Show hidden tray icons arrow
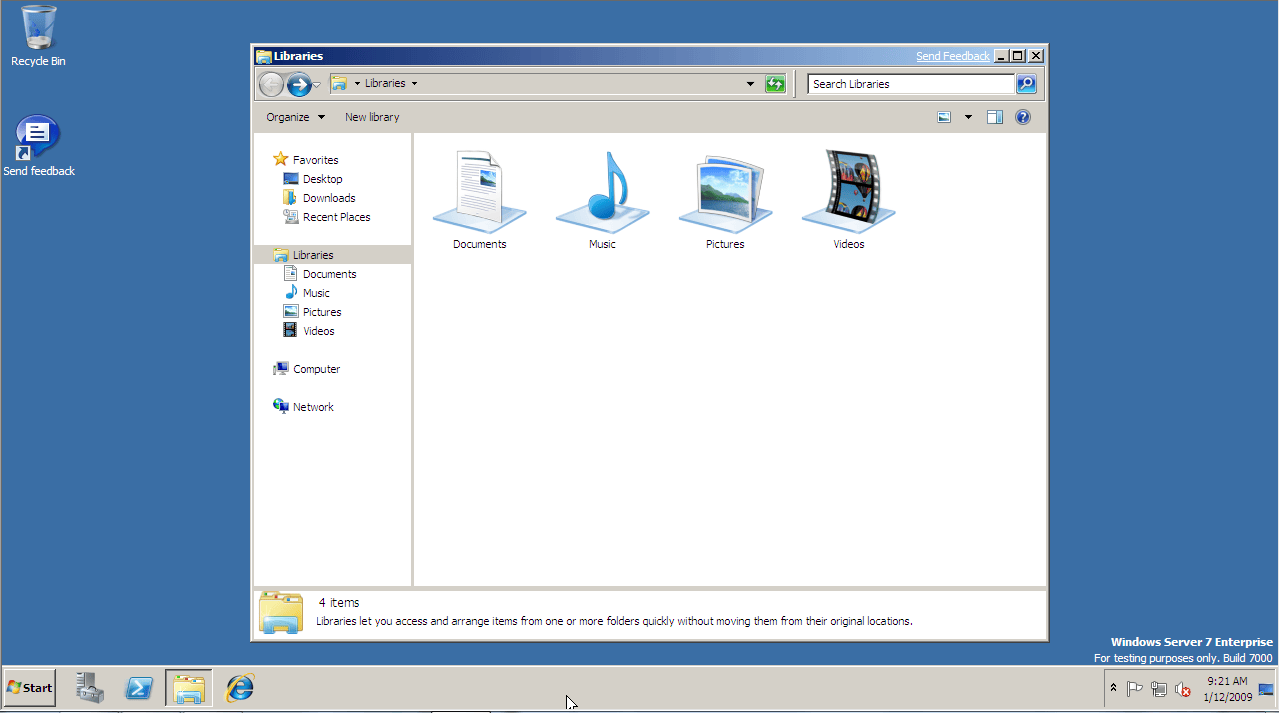Image resolution: width=1279 pixels, height=713 pixels. [1113, 688]
